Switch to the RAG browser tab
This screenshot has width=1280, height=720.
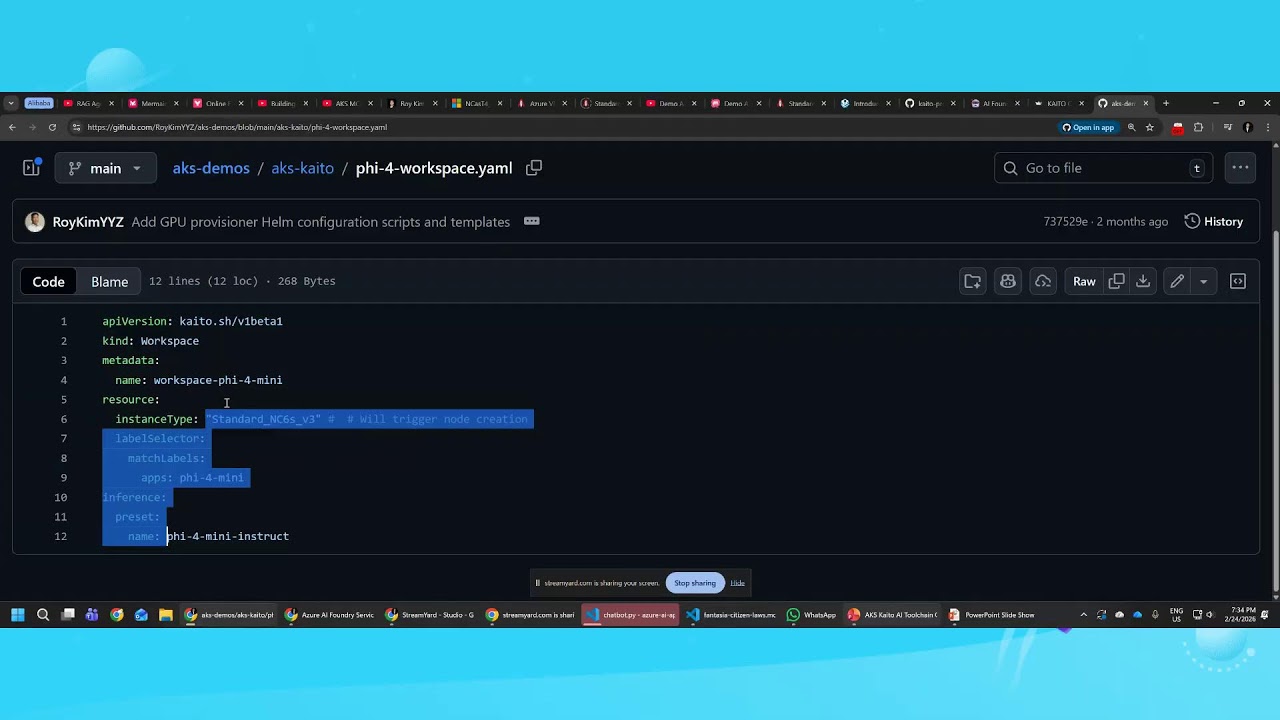point(90,103)
